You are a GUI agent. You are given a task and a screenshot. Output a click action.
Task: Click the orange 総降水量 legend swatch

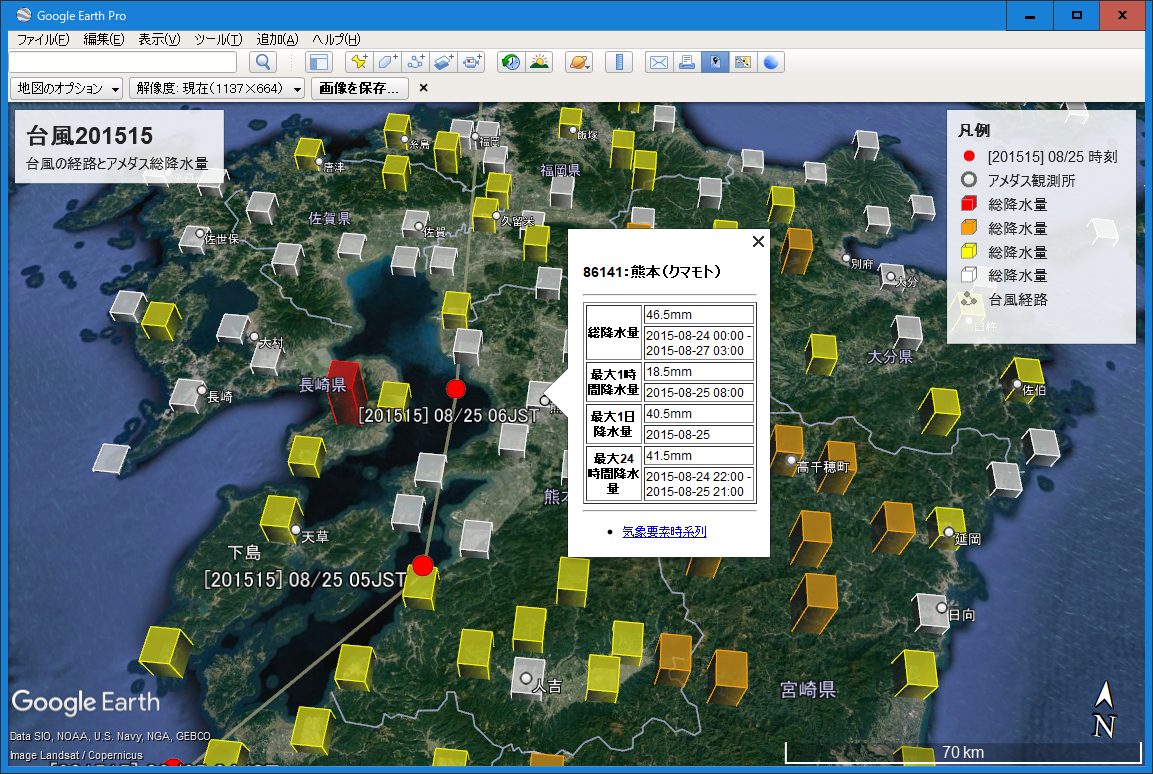(969, 227)
